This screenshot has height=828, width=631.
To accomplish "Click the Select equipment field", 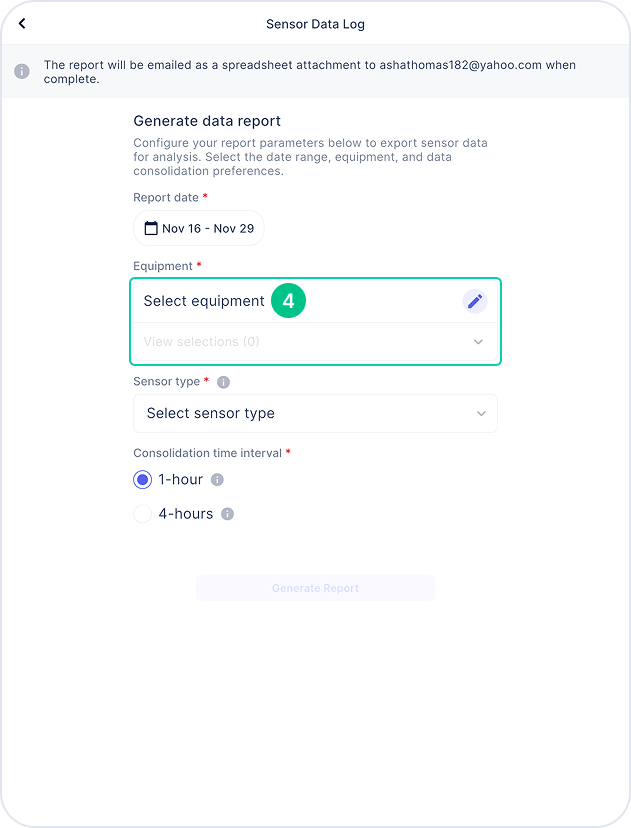I will pos(315,301).
